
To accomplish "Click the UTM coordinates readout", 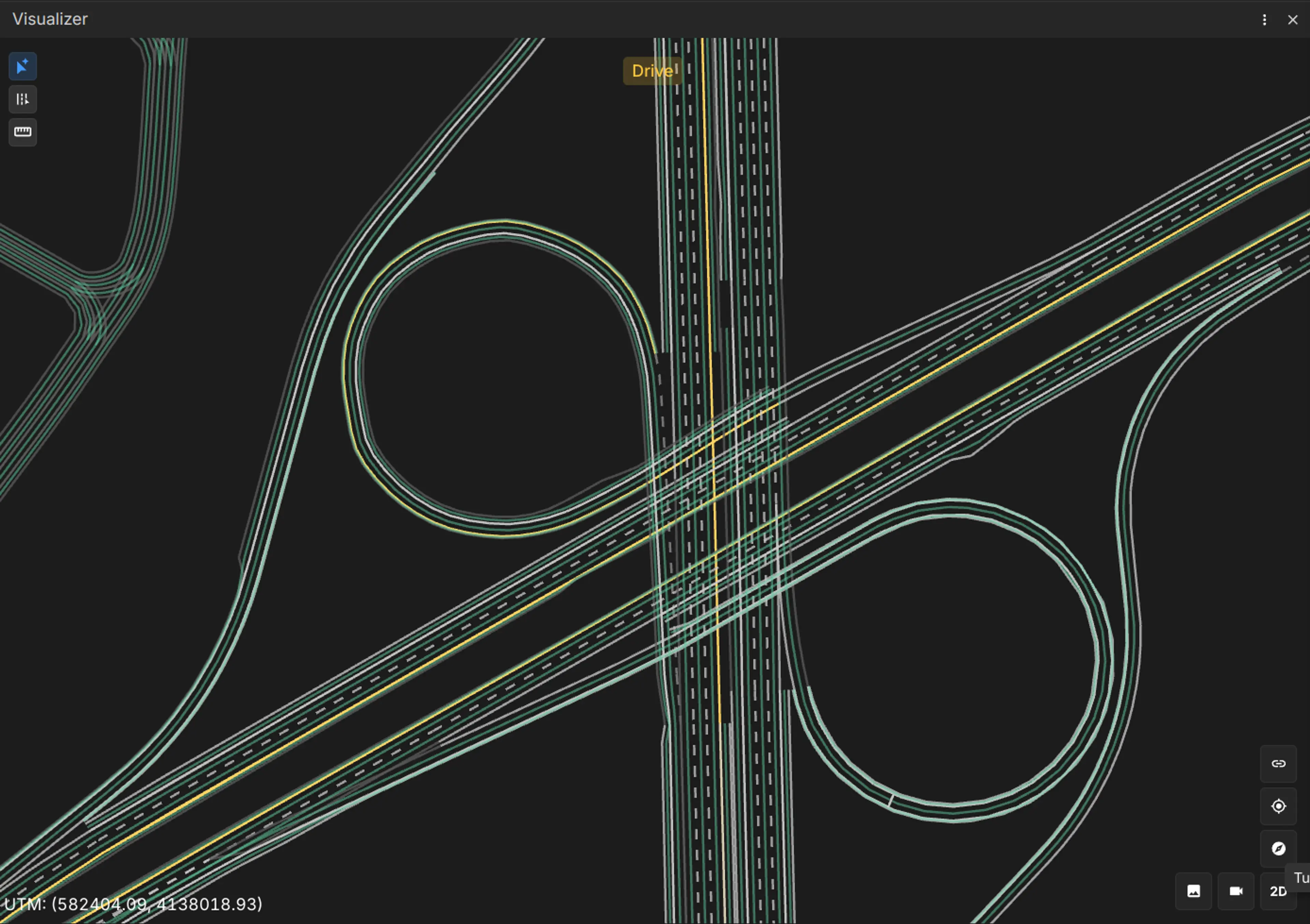I will (133, 904).
